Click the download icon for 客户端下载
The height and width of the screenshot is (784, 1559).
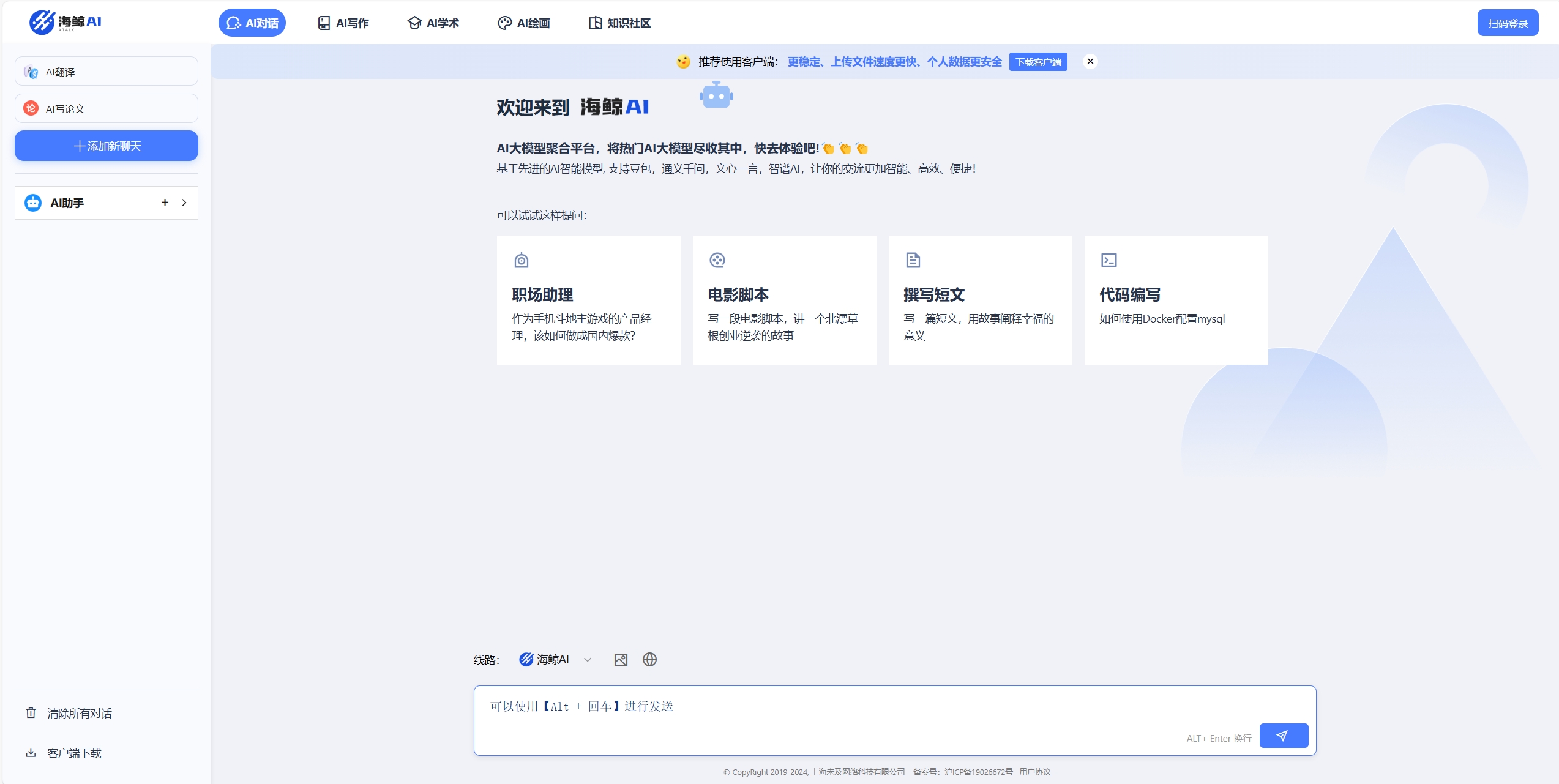pyautogui.click(x=31, y=752)
